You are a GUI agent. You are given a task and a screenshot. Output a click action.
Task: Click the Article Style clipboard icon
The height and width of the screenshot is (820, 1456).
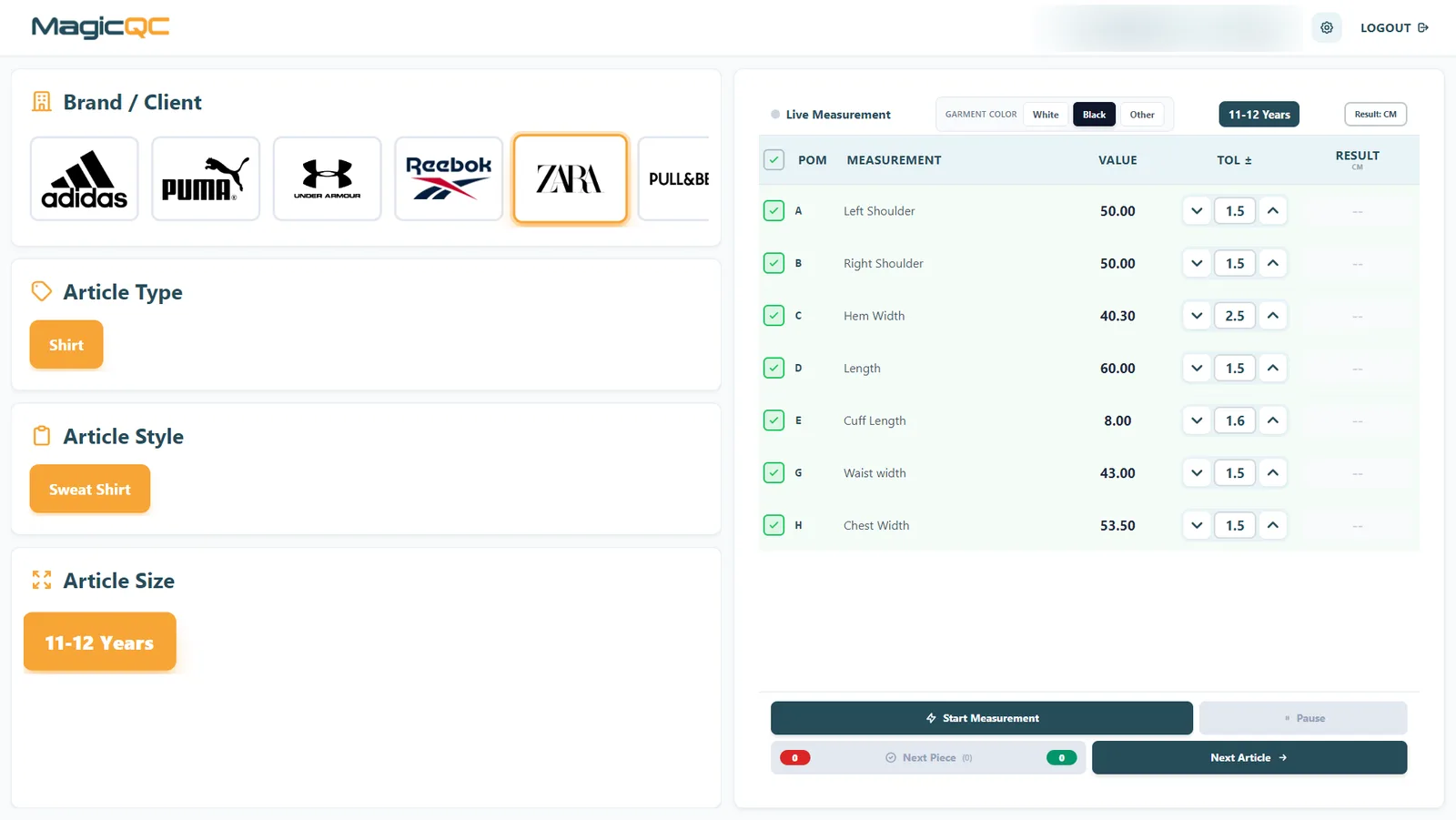(x=42, y=436)
